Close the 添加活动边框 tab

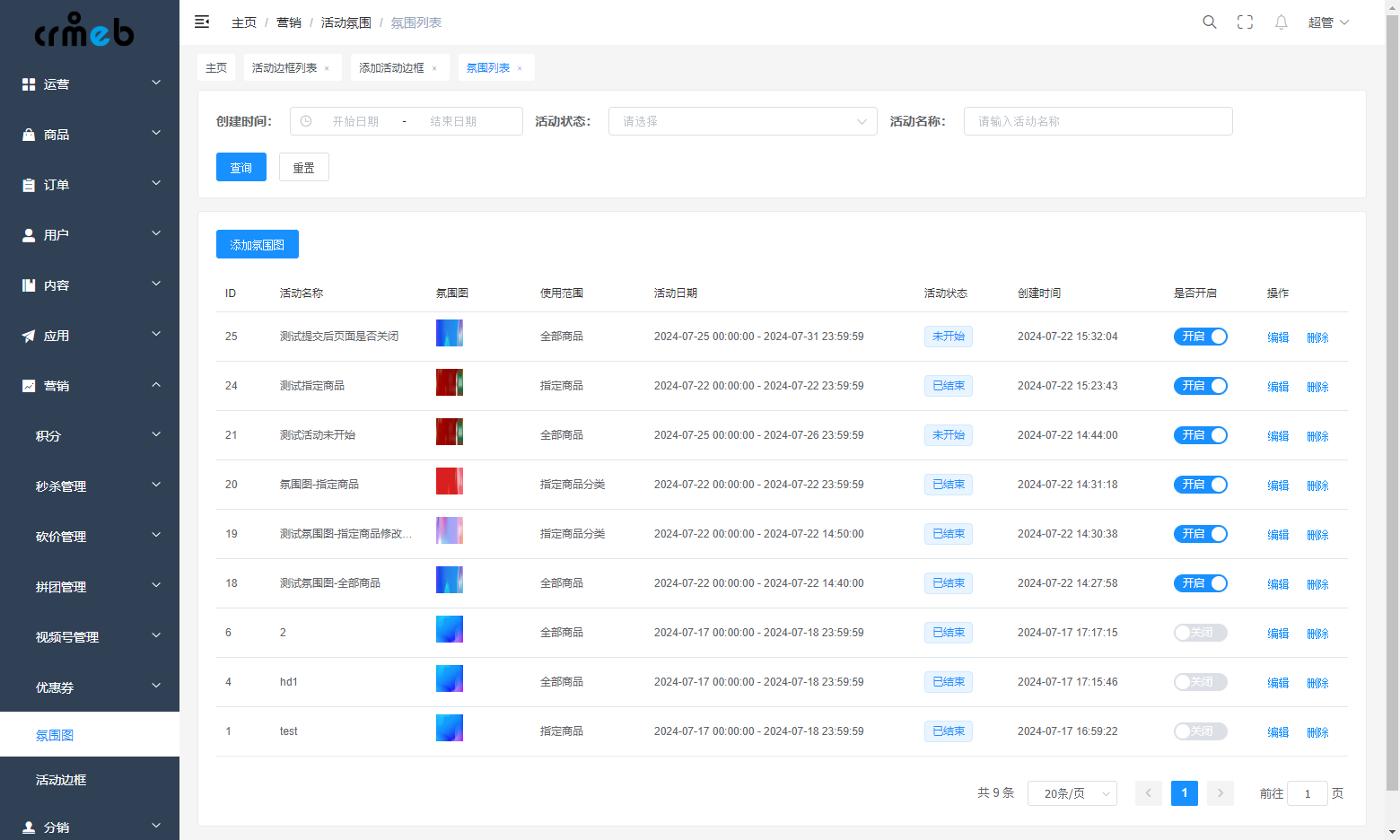434,68
